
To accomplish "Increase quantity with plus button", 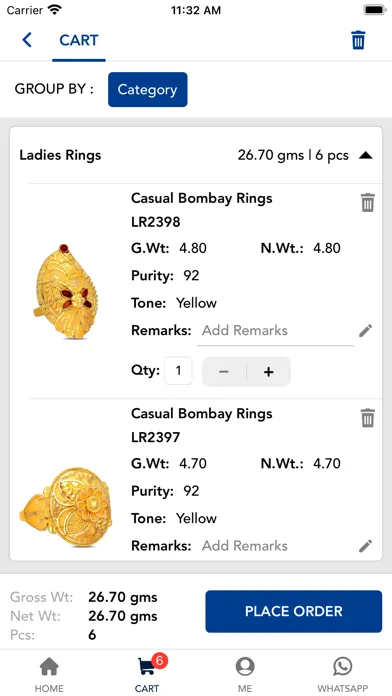I will pyautogui.click(x=269, y=372).
